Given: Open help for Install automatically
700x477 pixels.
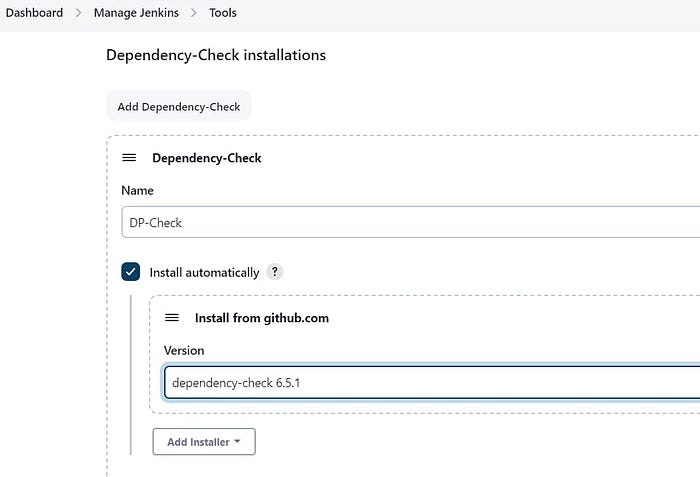Looking at the screenshot, I should click(x=276, y=272).
